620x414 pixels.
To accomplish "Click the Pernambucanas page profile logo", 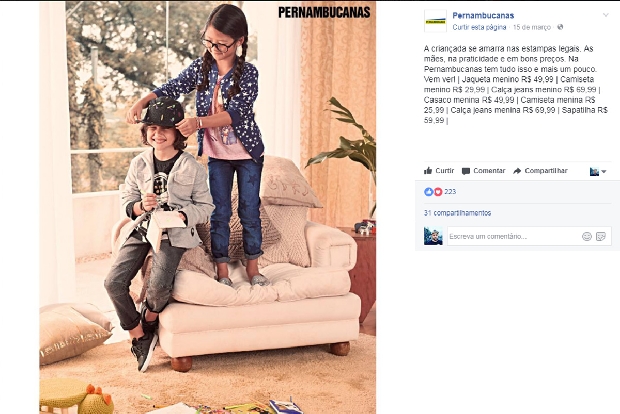I will (x=435, y=21).
